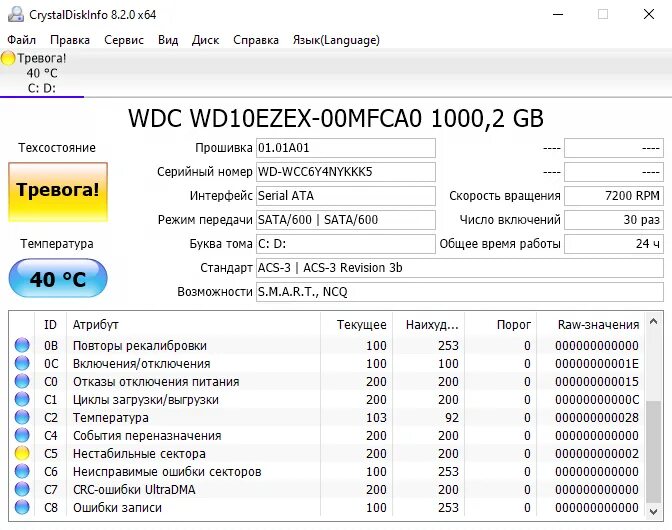Image resolution: width=672 pixels, height=530 pixels.
Task: Open the Диск menu
Action: (x=205, y=40)
